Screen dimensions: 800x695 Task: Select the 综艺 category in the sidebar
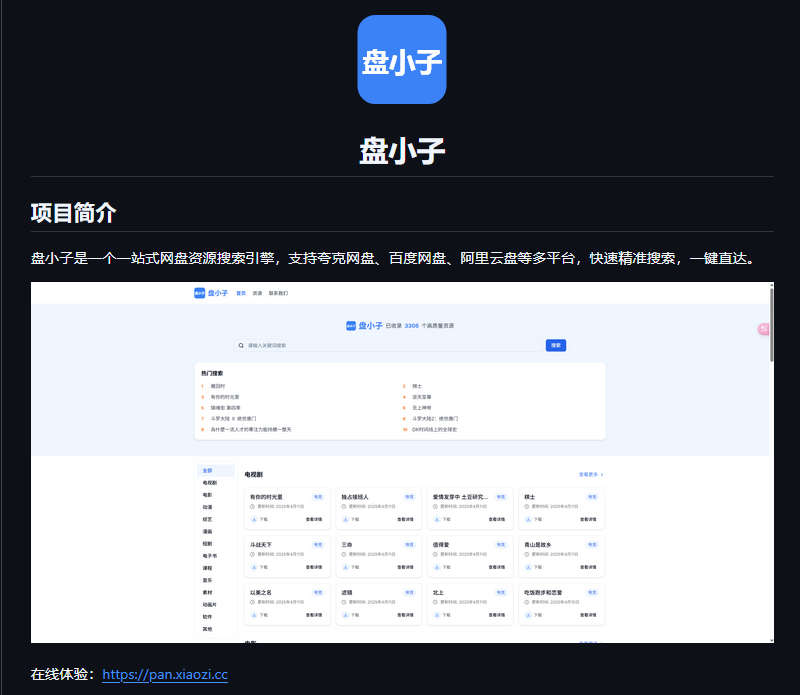(x=207, y=519)
